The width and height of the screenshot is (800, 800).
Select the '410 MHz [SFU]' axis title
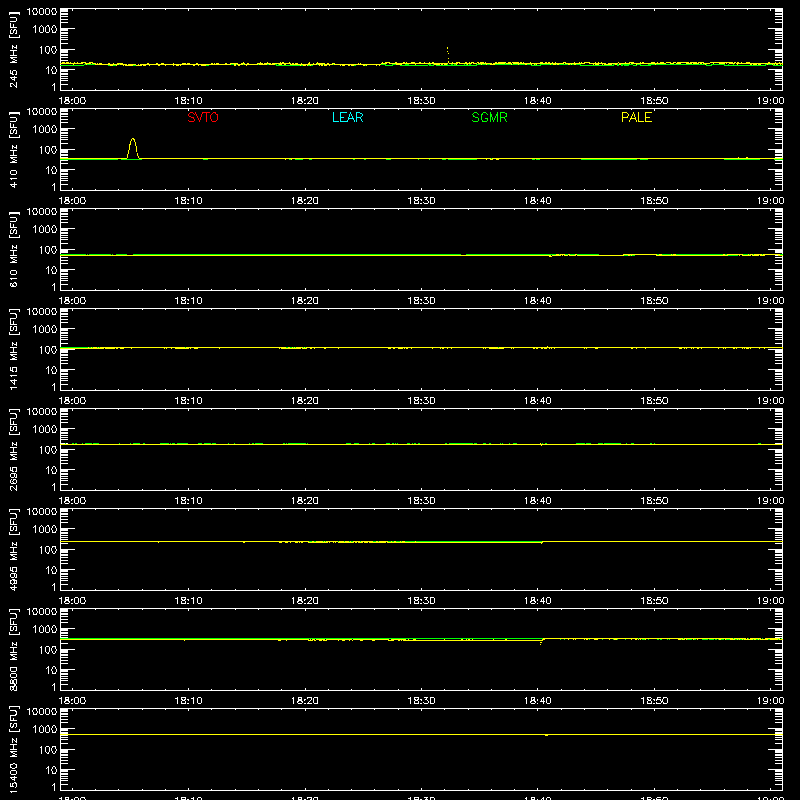(x=13, y=150)
